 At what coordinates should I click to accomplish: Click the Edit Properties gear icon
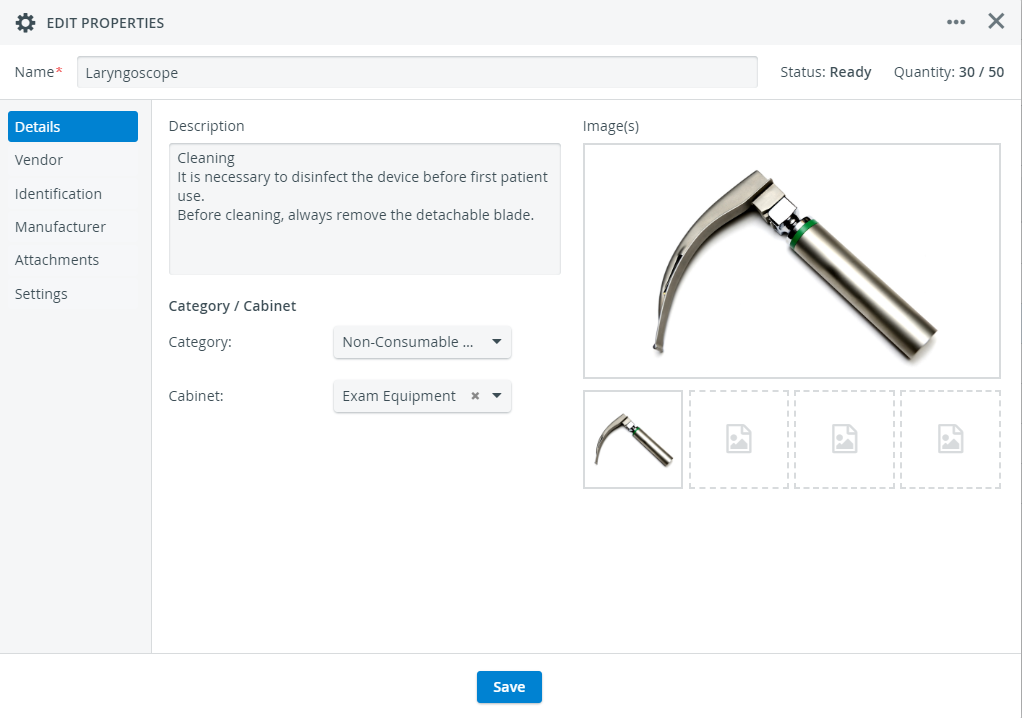[25, 23]
